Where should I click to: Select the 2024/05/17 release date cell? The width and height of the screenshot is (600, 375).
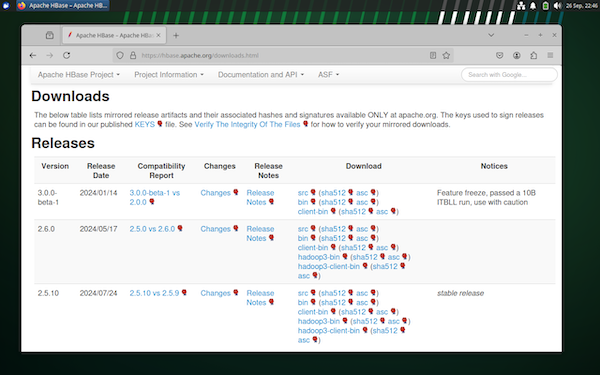click(98, 229)
